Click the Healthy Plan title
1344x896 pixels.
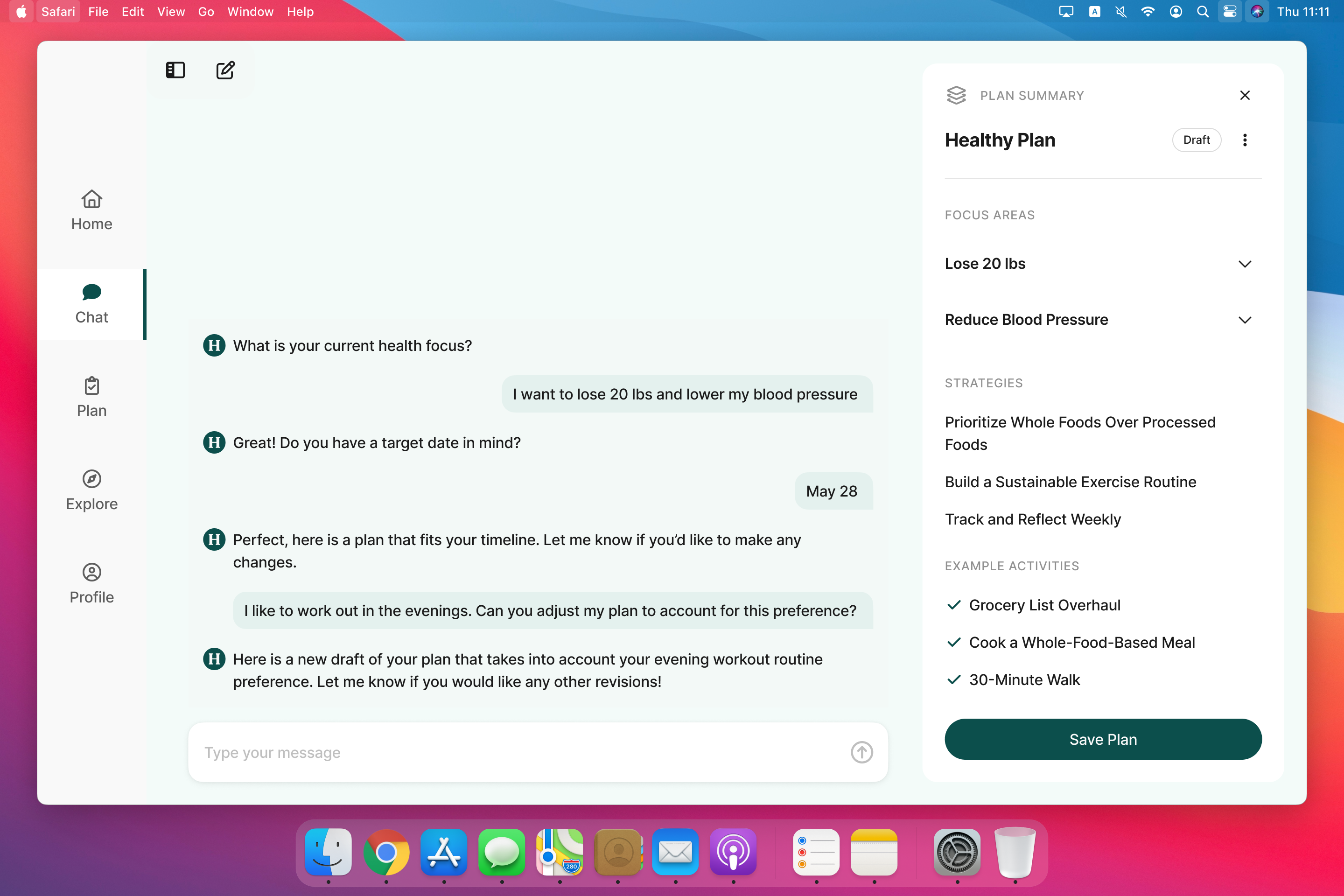click(x=1000, y=140)
